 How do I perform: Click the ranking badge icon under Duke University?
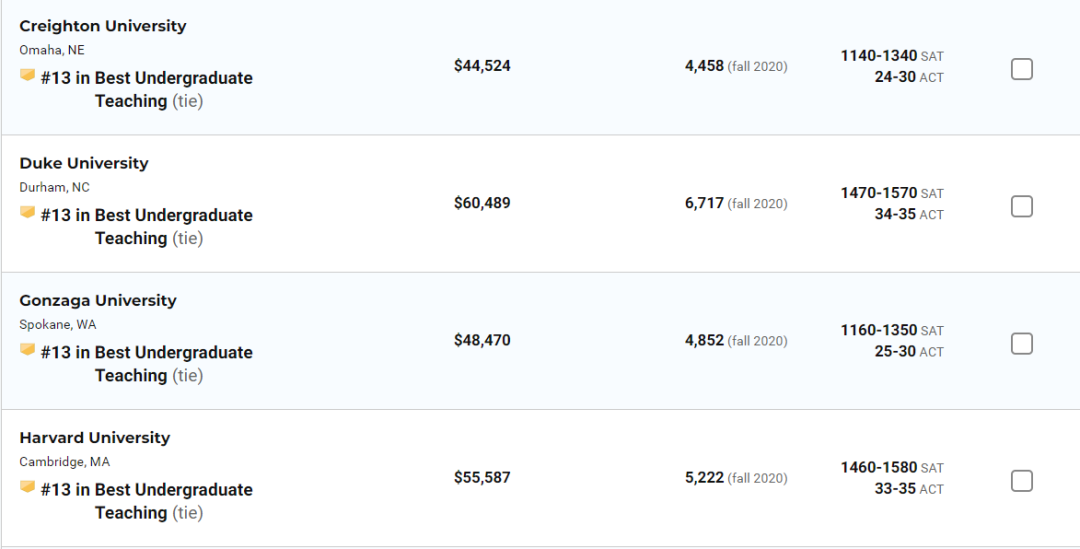coord(28,212)
